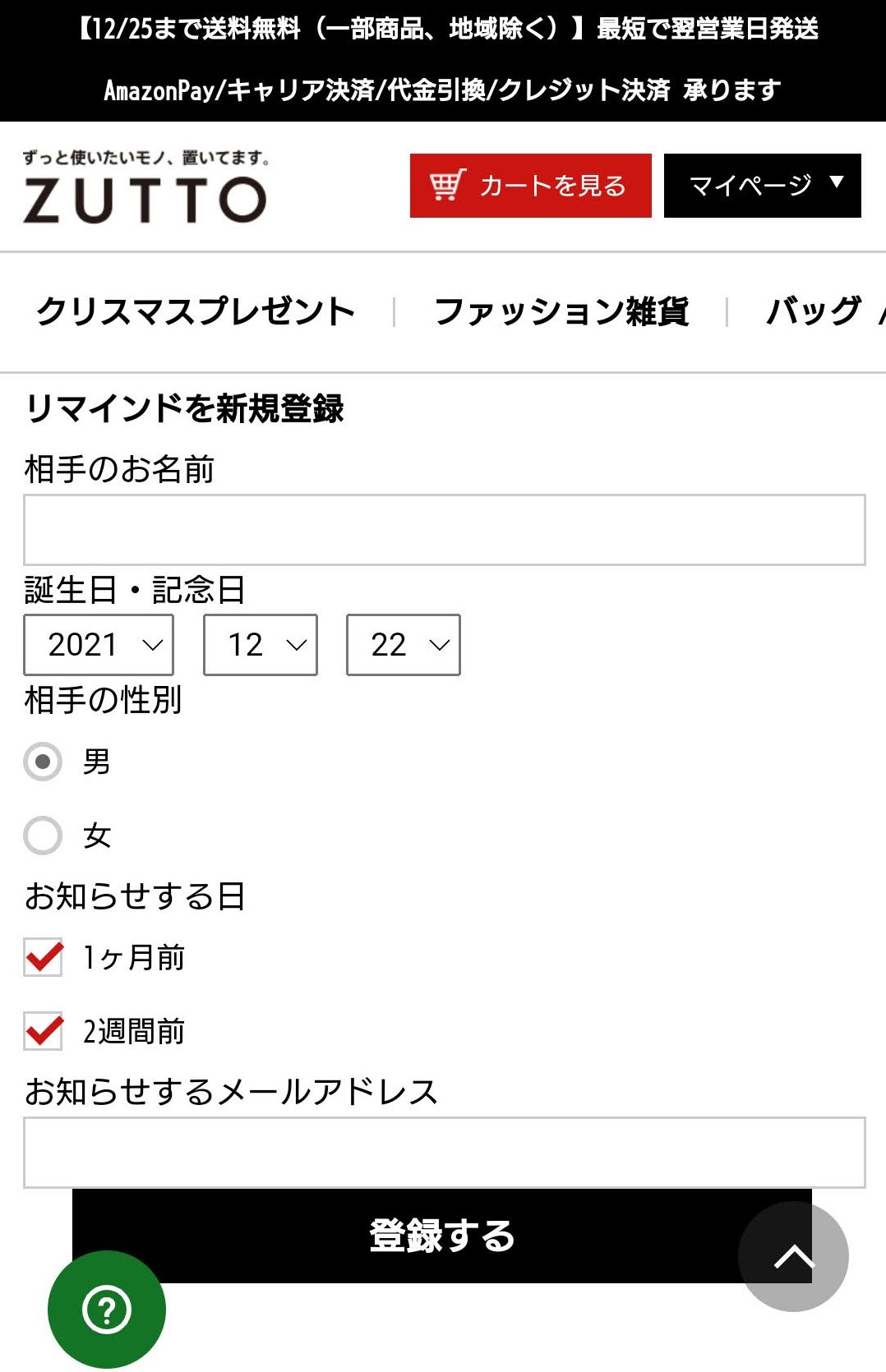Select the 男 radio button

43,762
